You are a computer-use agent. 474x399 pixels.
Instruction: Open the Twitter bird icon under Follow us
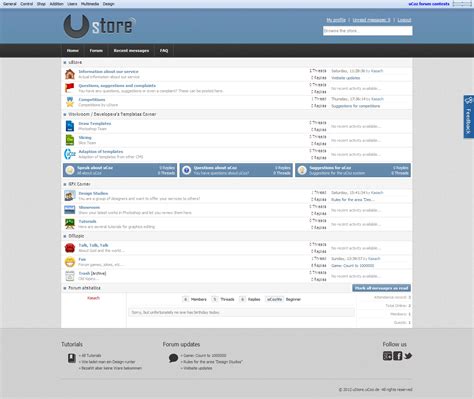(x=408, y=356)
